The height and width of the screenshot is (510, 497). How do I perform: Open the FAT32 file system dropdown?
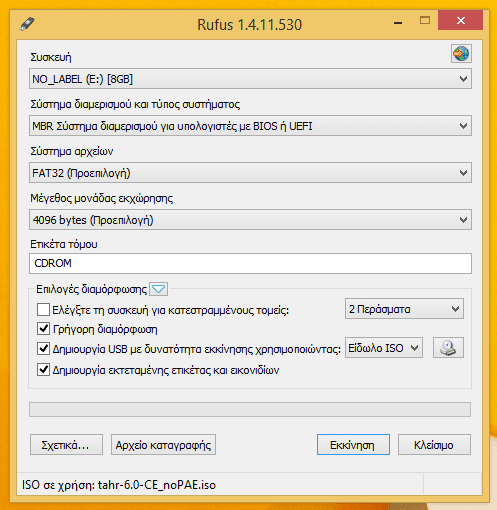pos(250,173)
